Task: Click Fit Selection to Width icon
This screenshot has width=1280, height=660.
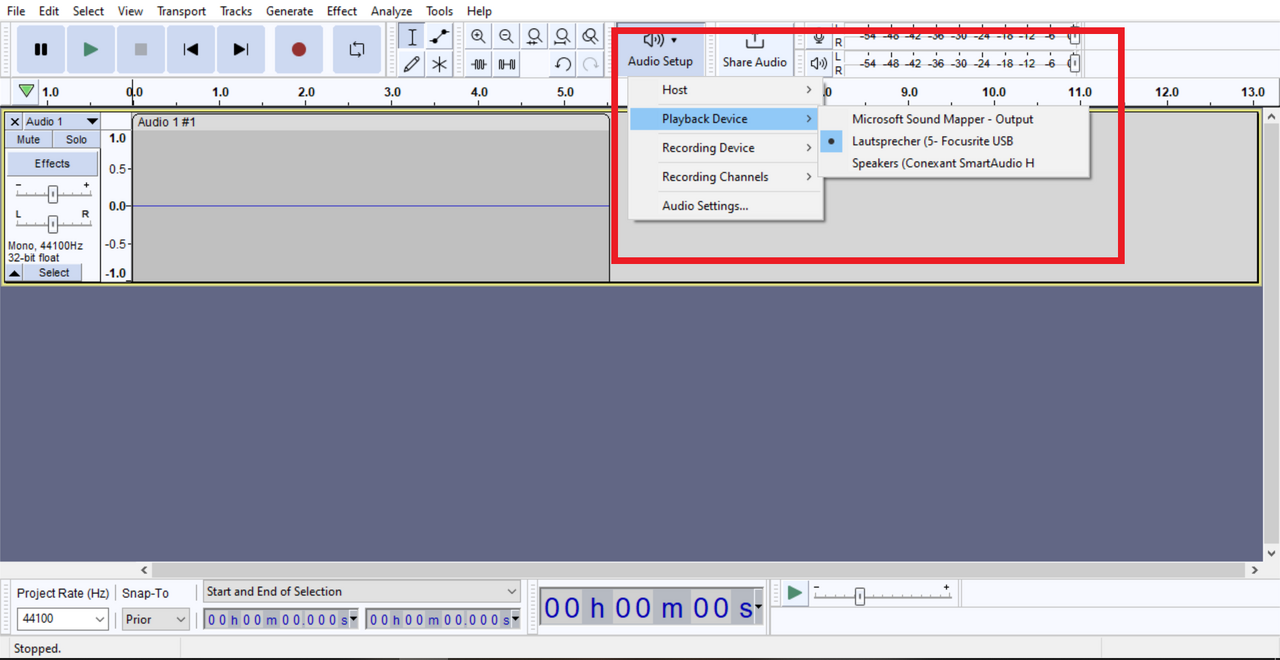Action: [535, 37]
